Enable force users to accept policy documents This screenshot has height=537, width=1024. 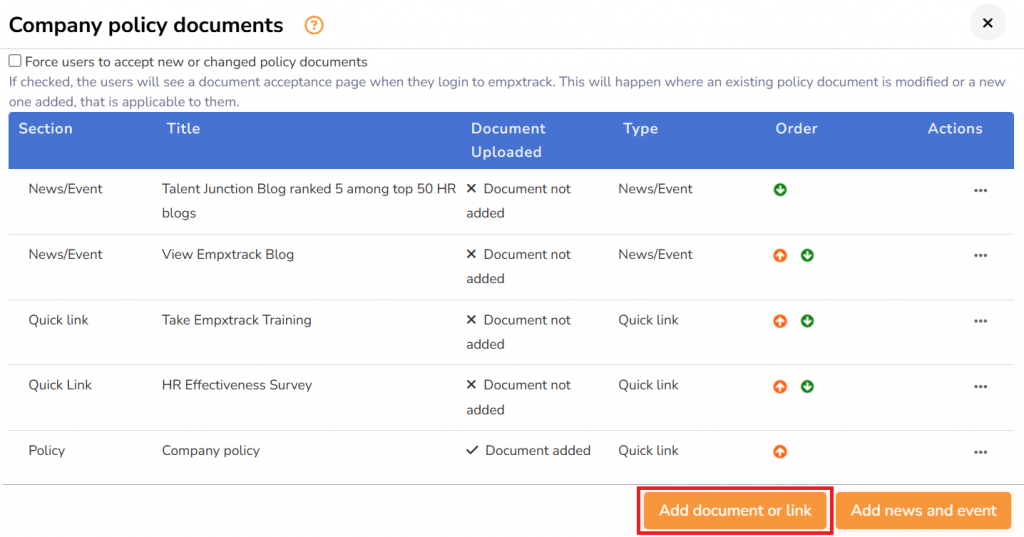pyautogui.click(x=15, y=62)
